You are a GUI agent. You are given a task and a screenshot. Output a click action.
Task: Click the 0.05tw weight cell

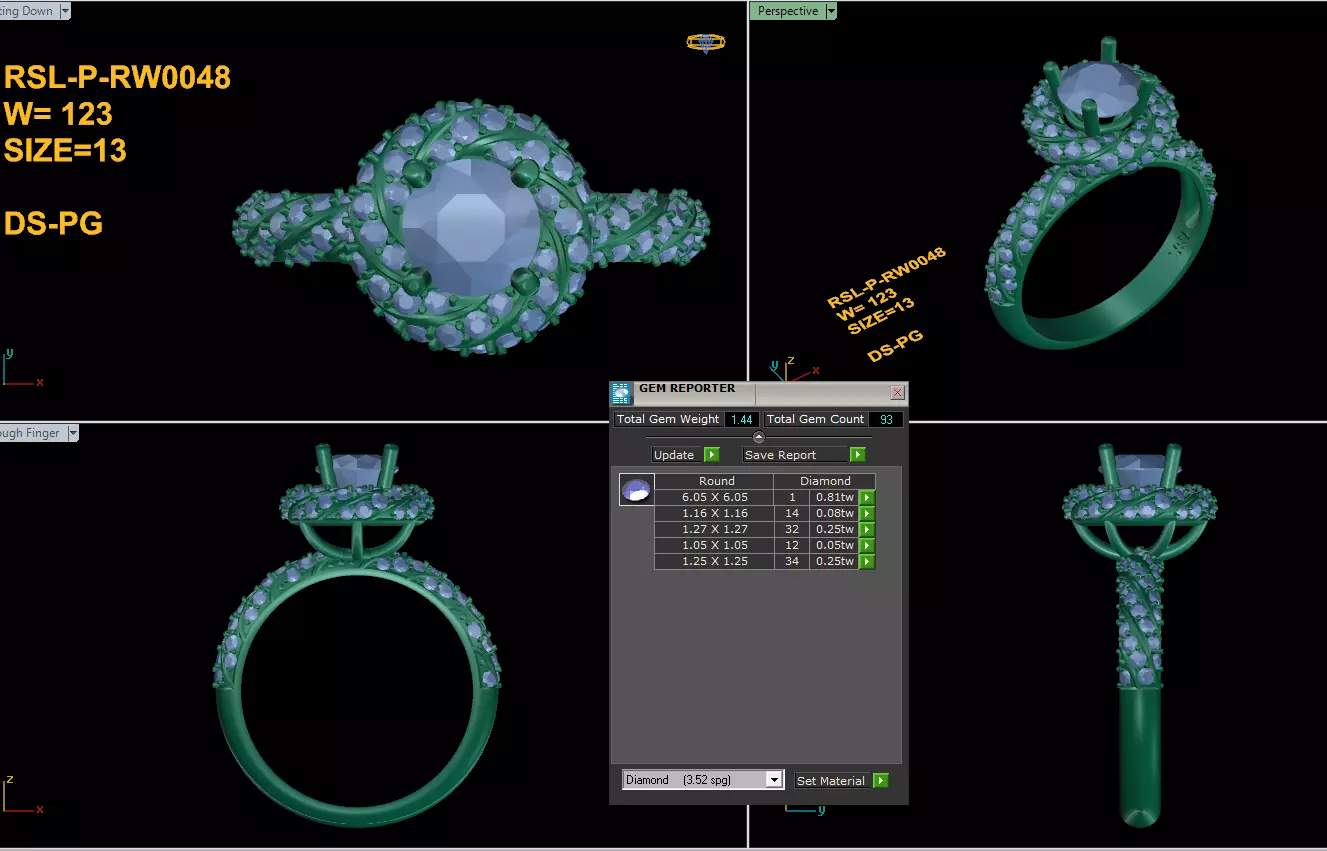(834, 545)
